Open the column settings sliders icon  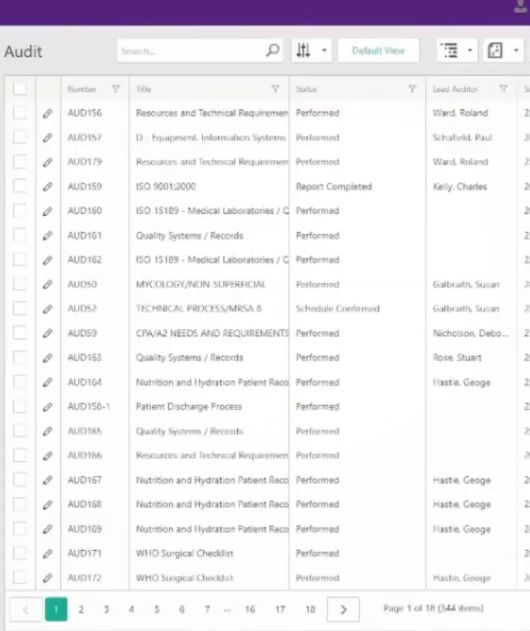point(303,51)
